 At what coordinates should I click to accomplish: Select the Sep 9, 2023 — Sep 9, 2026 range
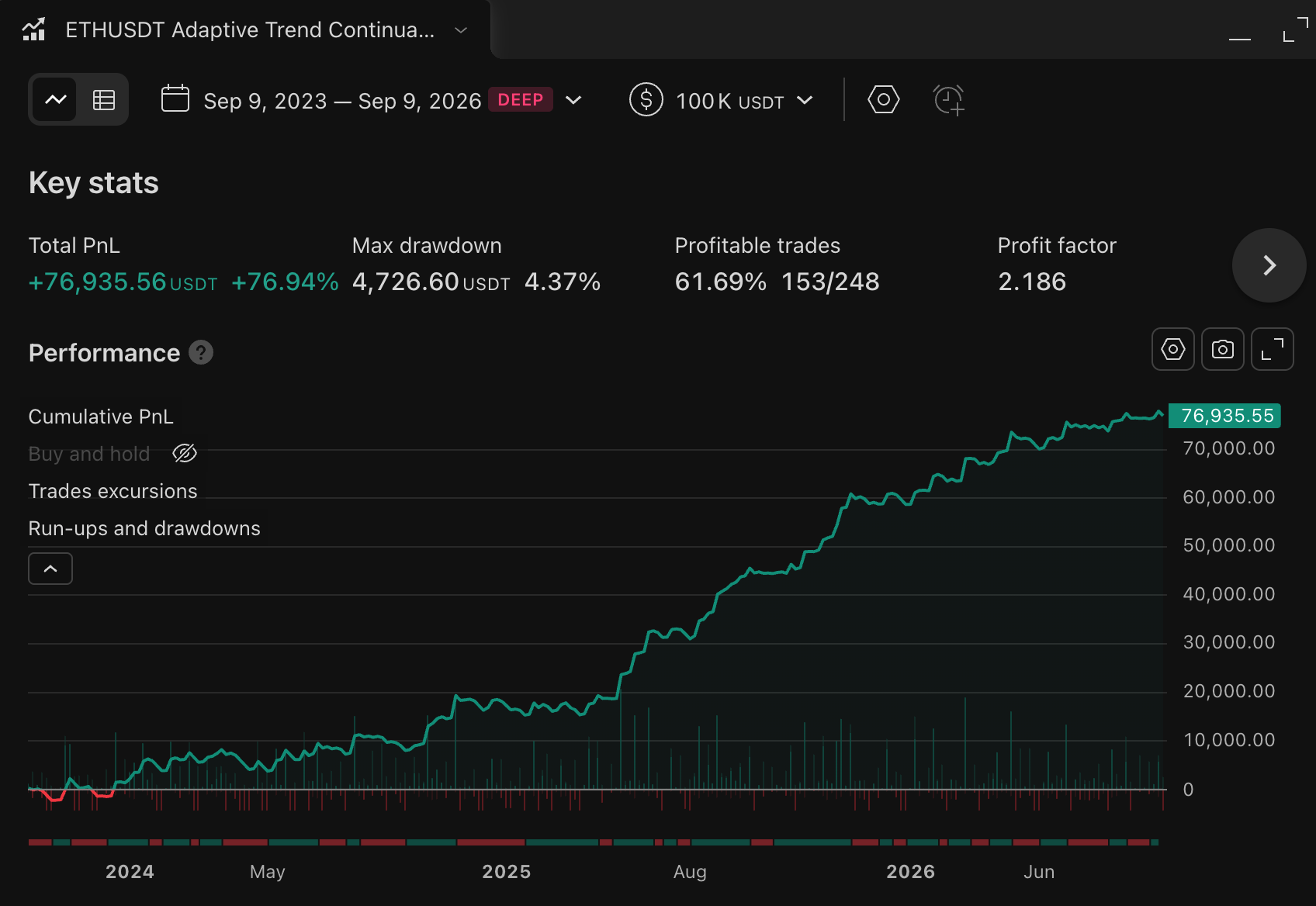point(342,101)
